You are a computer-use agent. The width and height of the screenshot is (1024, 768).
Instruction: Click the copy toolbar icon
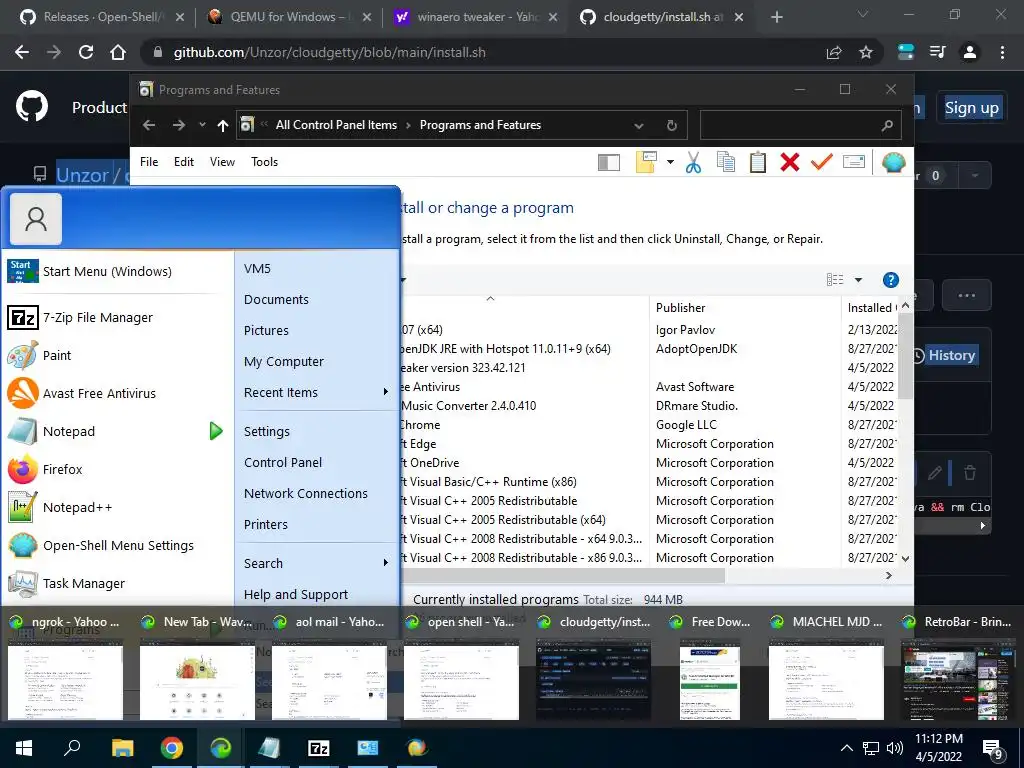[726, 162]
